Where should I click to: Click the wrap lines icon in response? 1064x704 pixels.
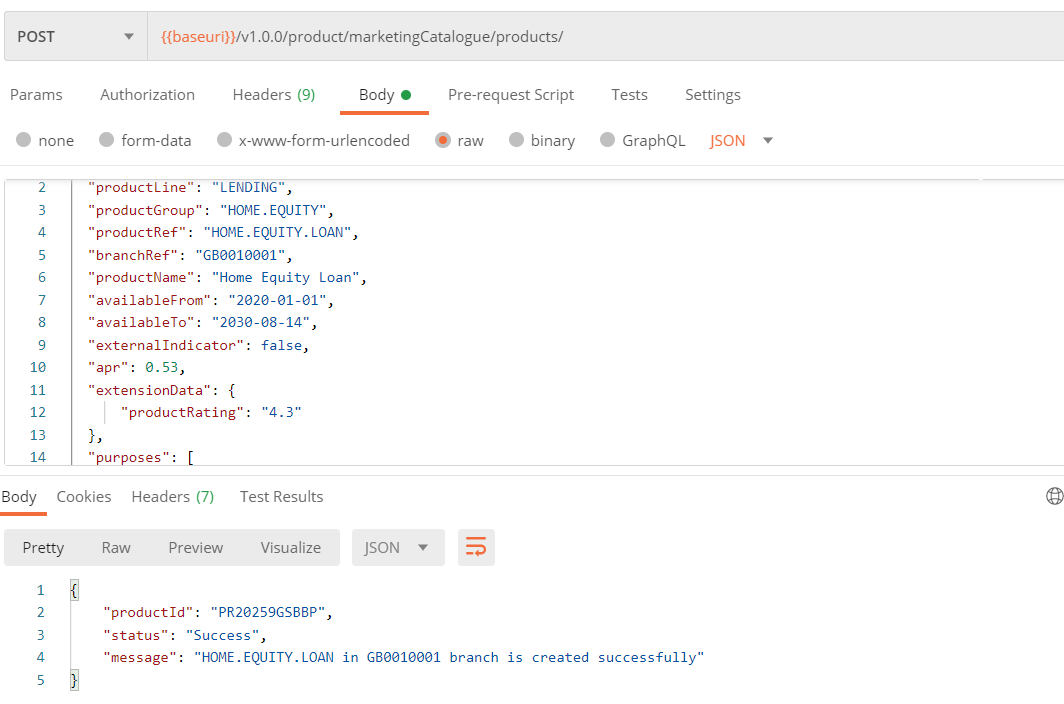[x=476, y=547]
